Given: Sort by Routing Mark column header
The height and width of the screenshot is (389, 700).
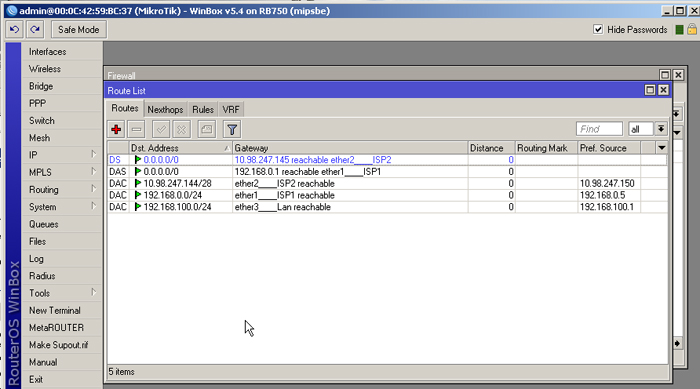Looking at the screenshot, I should 546,148.
